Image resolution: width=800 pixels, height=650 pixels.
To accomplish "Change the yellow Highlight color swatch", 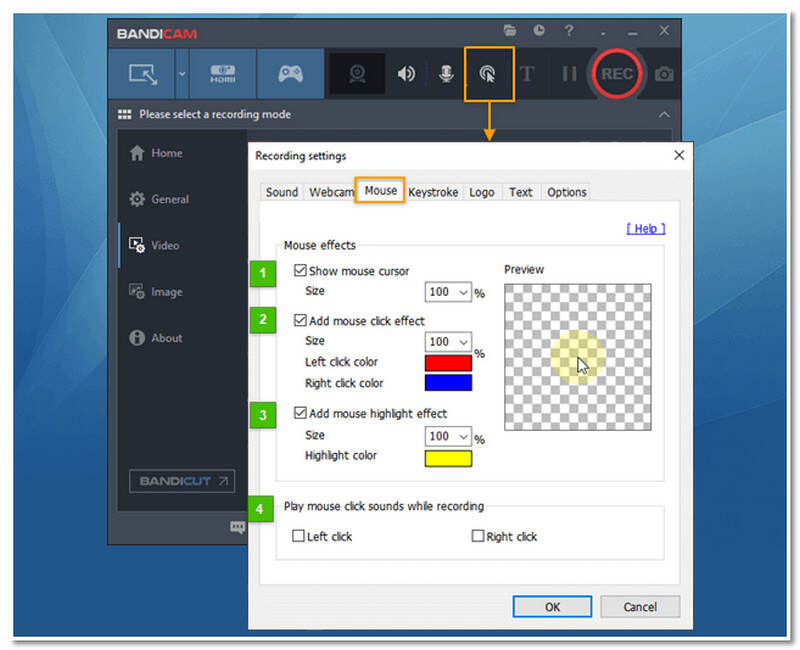I will click(448, 458).
